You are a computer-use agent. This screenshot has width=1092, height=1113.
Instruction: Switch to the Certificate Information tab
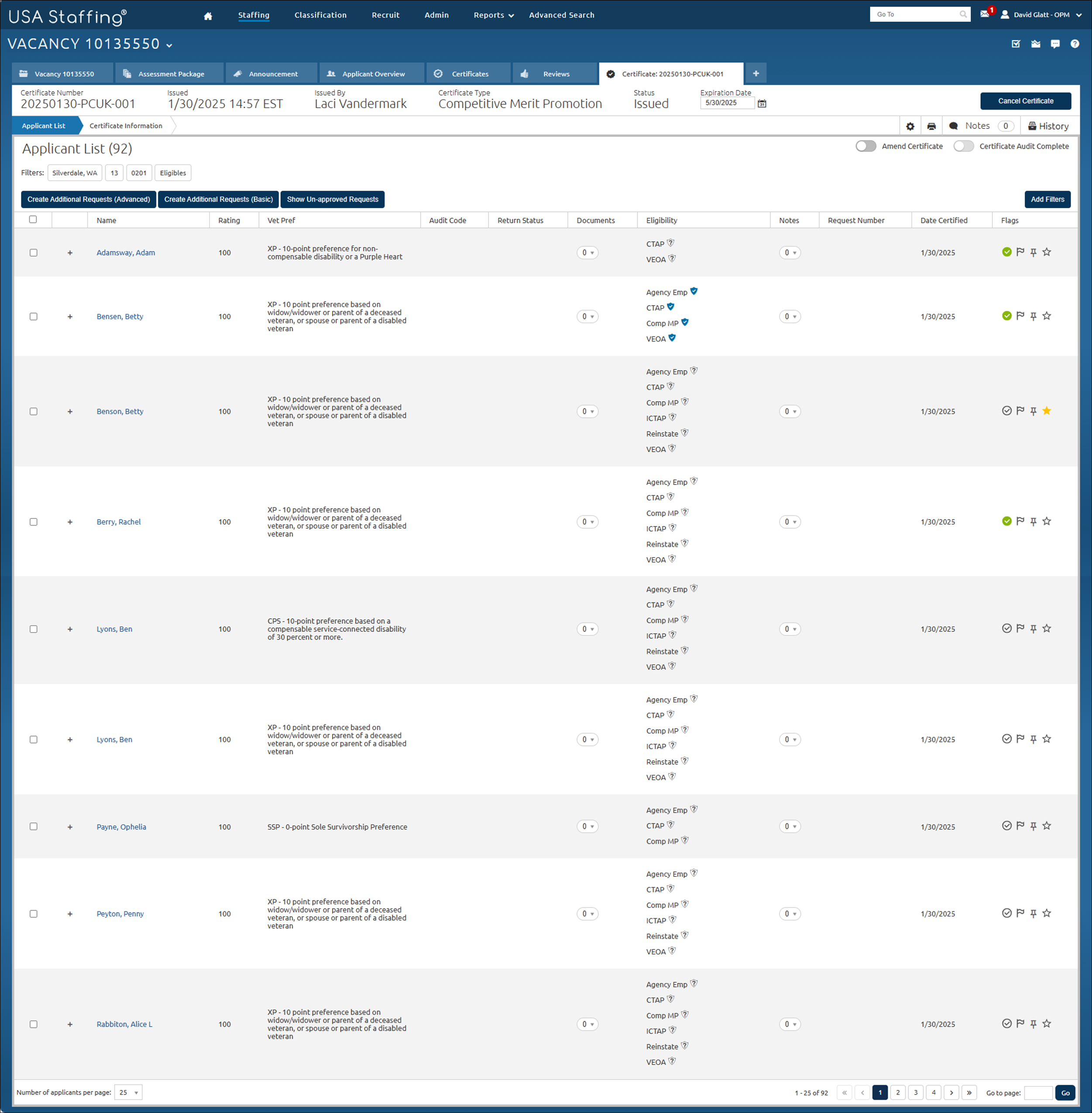pyautogui.click(x=126, y=126)
